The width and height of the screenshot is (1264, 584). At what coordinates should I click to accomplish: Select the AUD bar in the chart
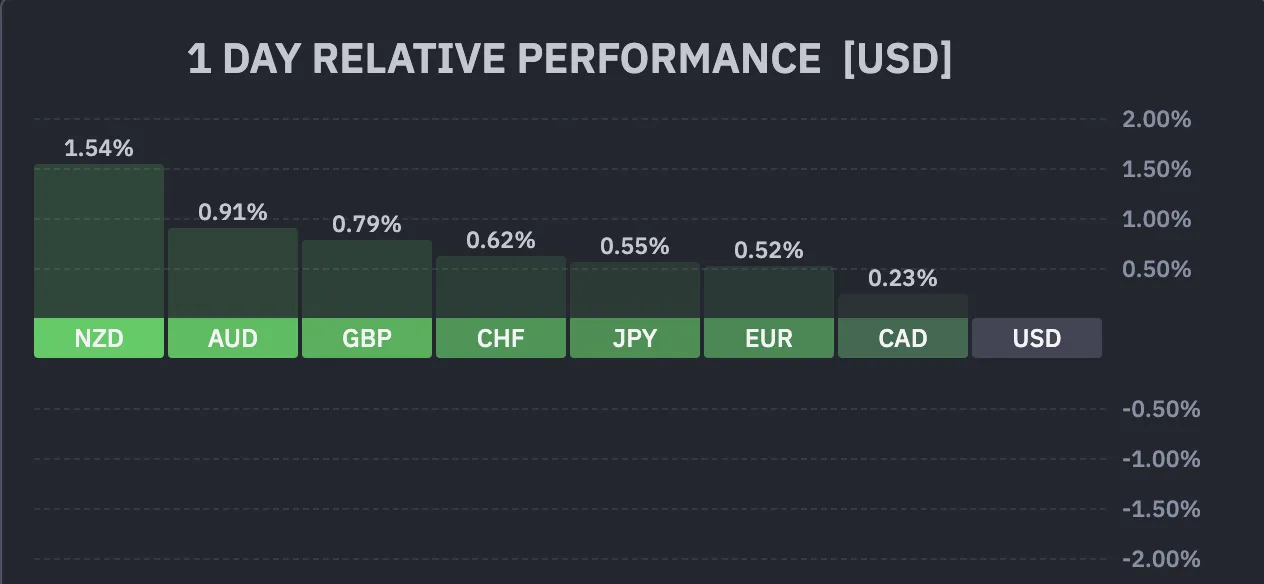tap(233, 273)
